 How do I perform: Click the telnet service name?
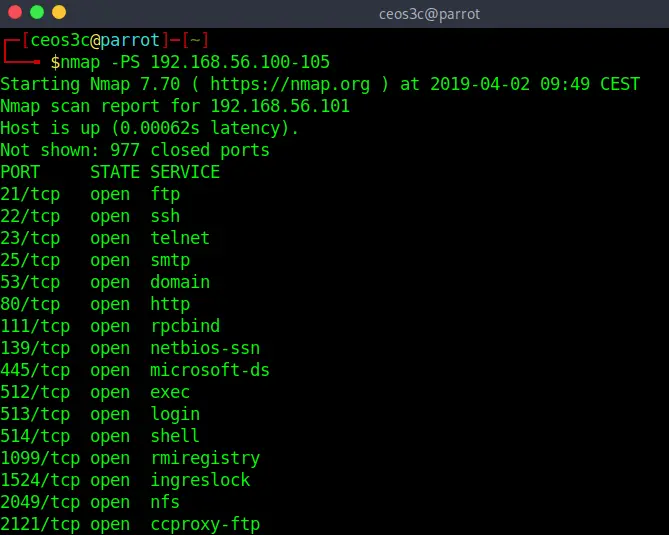click(180, 238)
